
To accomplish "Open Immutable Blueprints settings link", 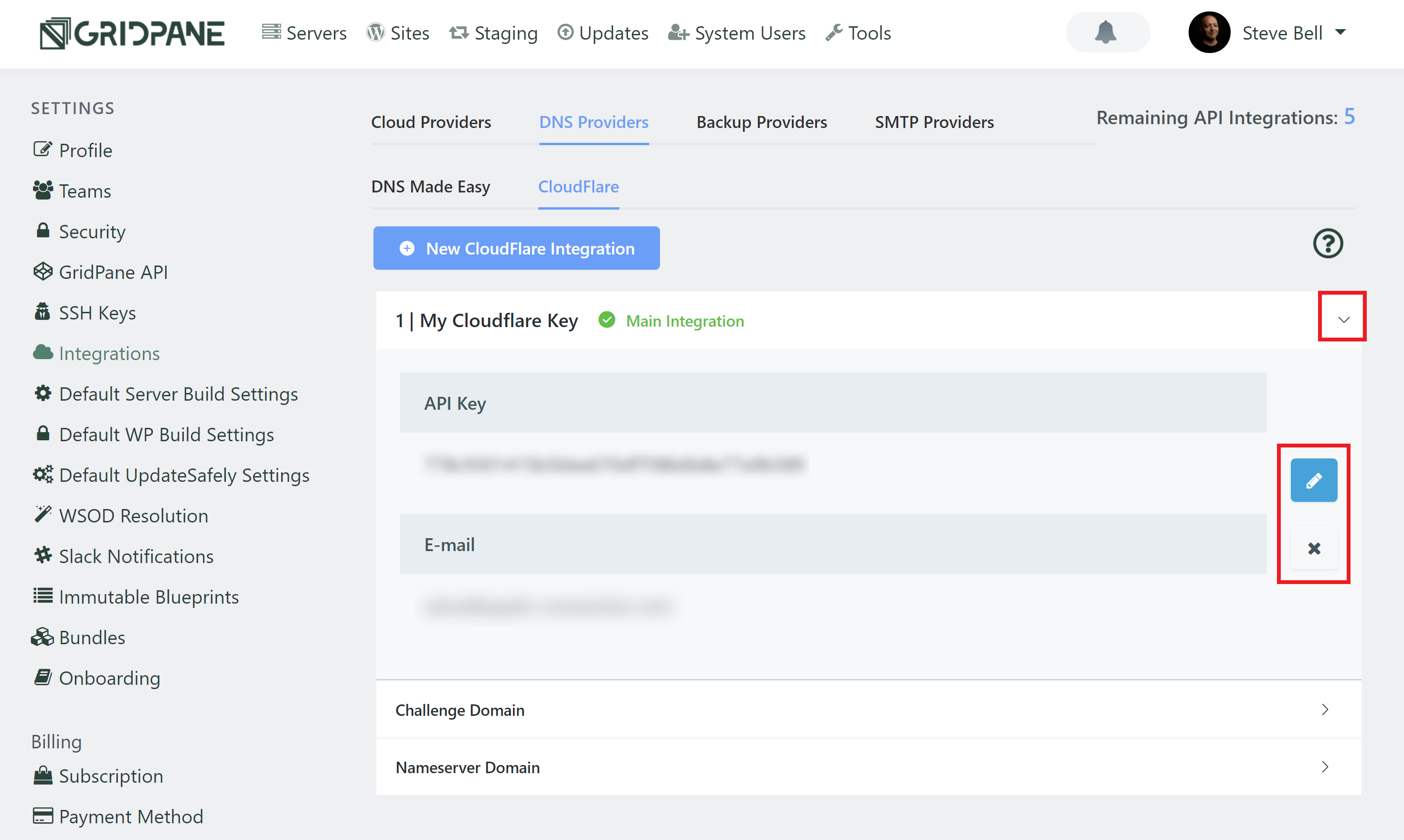I will pos(149,597).
